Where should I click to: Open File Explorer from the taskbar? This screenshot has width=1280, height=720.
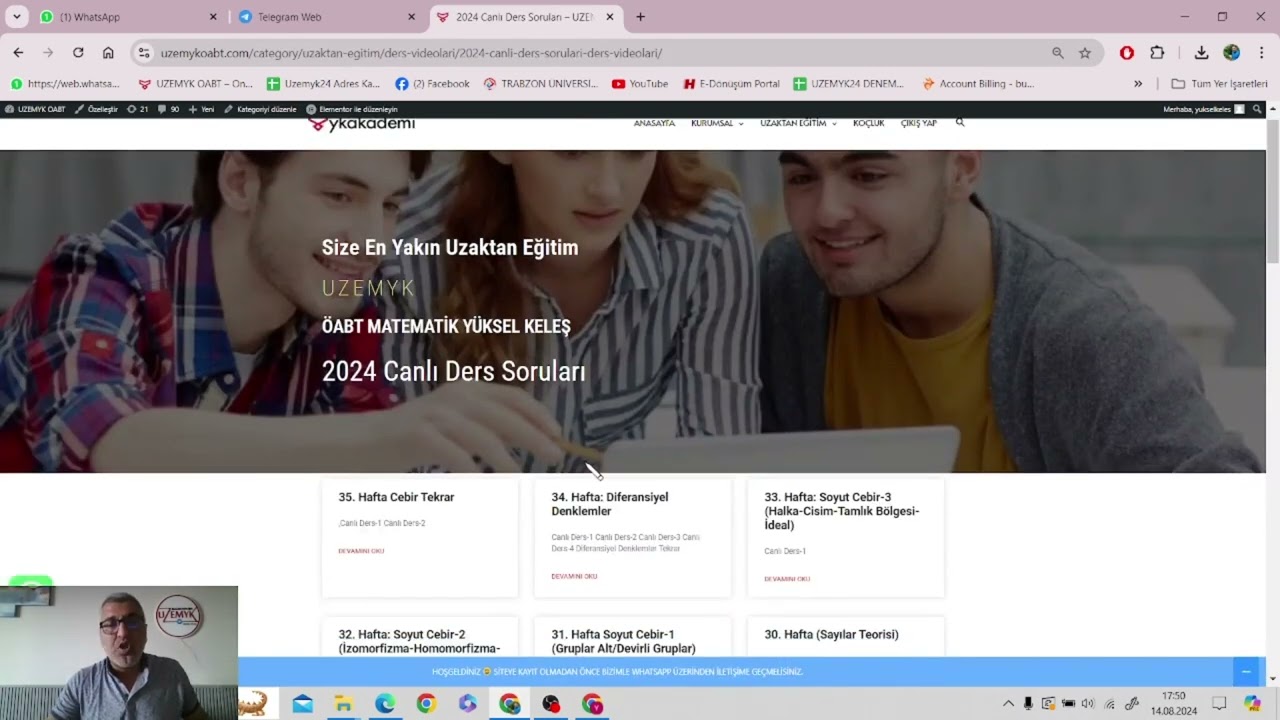[343, 704]
